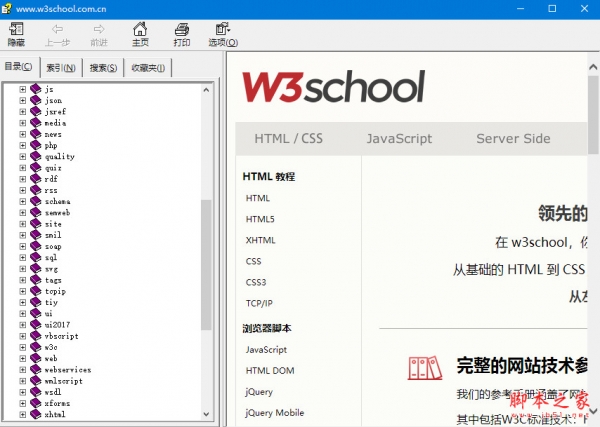Select the web tree item
This screenshot has width=600, height=427.
pyautogui.click(x=51, y=359)
